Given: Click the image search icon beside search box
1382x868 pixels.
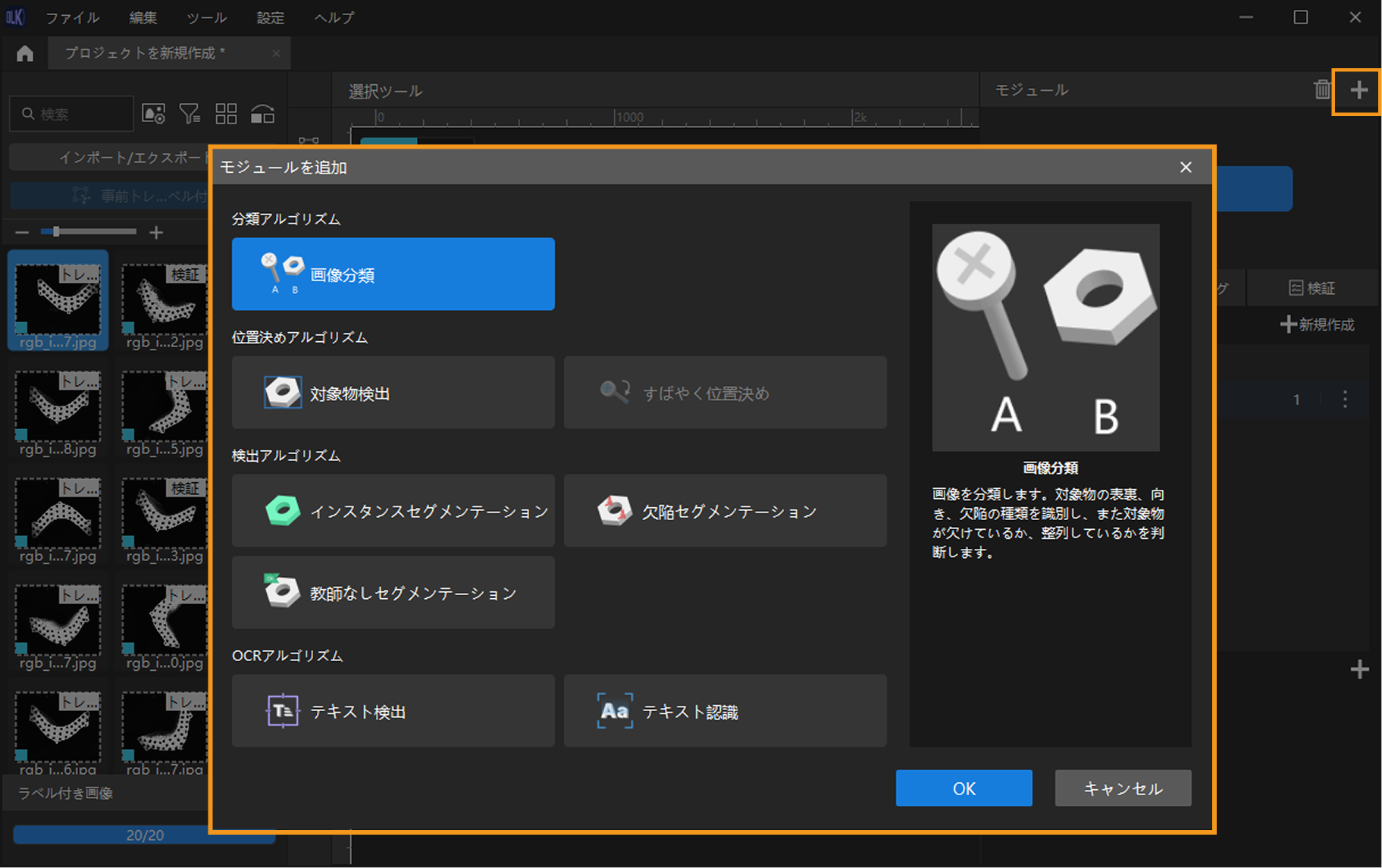Looking at the screenshot, I should [x=154, y=114].
